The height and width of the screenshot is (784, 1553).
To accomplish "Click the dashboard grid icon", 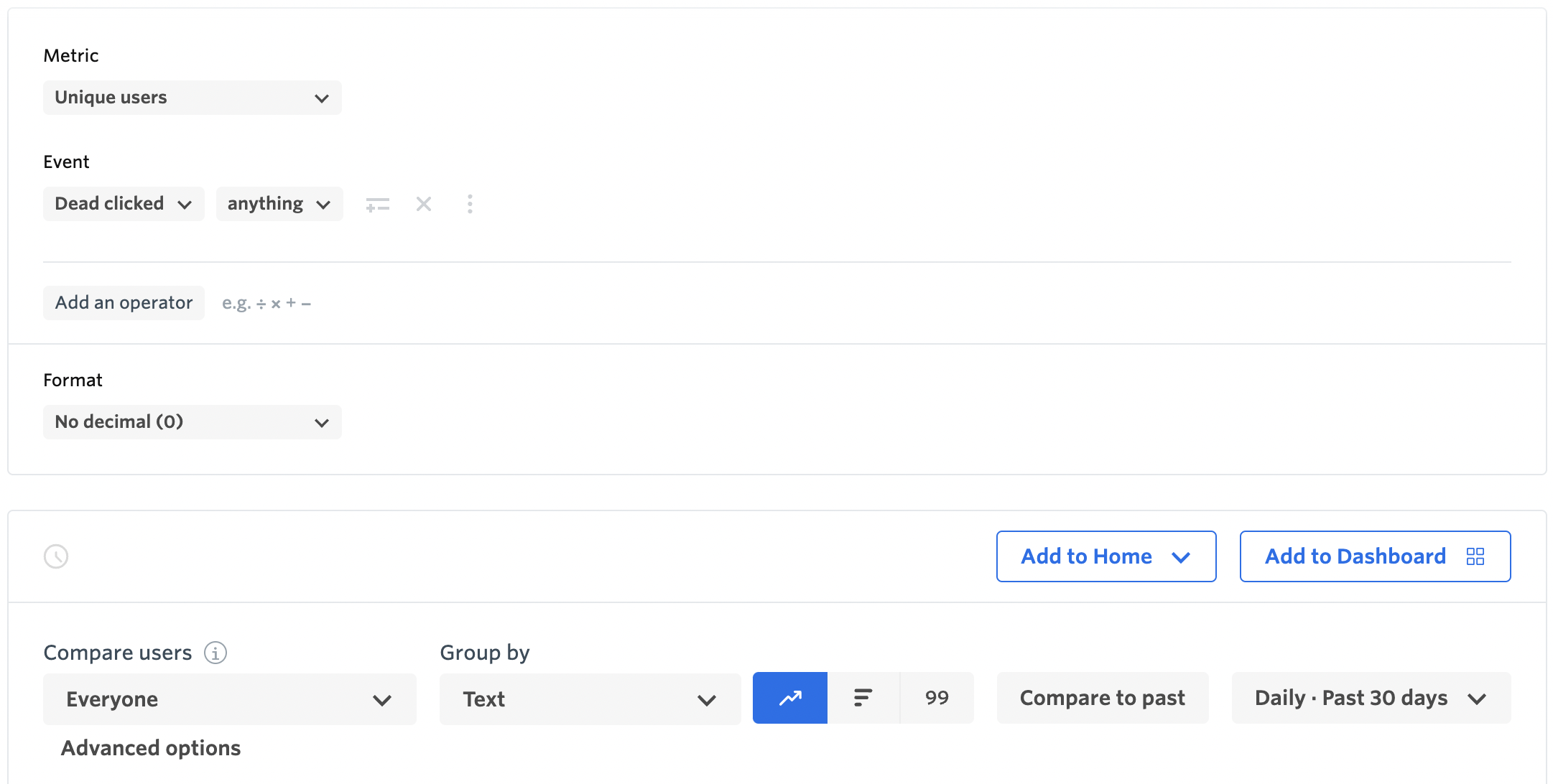I will click(1475, 556).
